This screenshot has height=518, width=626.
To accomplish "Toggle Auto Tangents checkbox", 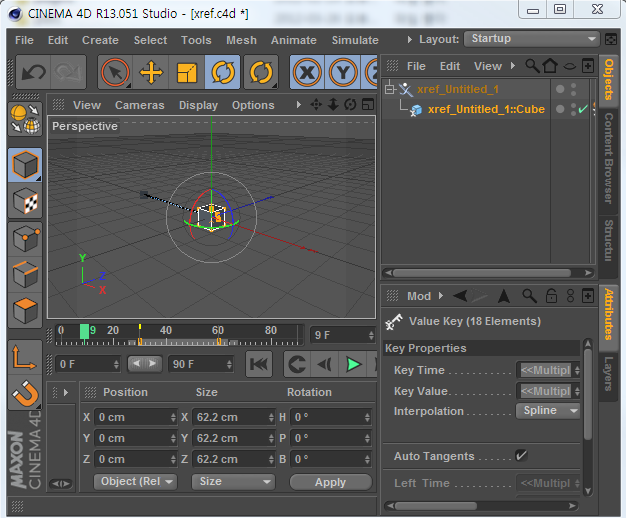I will coord(521,455).
